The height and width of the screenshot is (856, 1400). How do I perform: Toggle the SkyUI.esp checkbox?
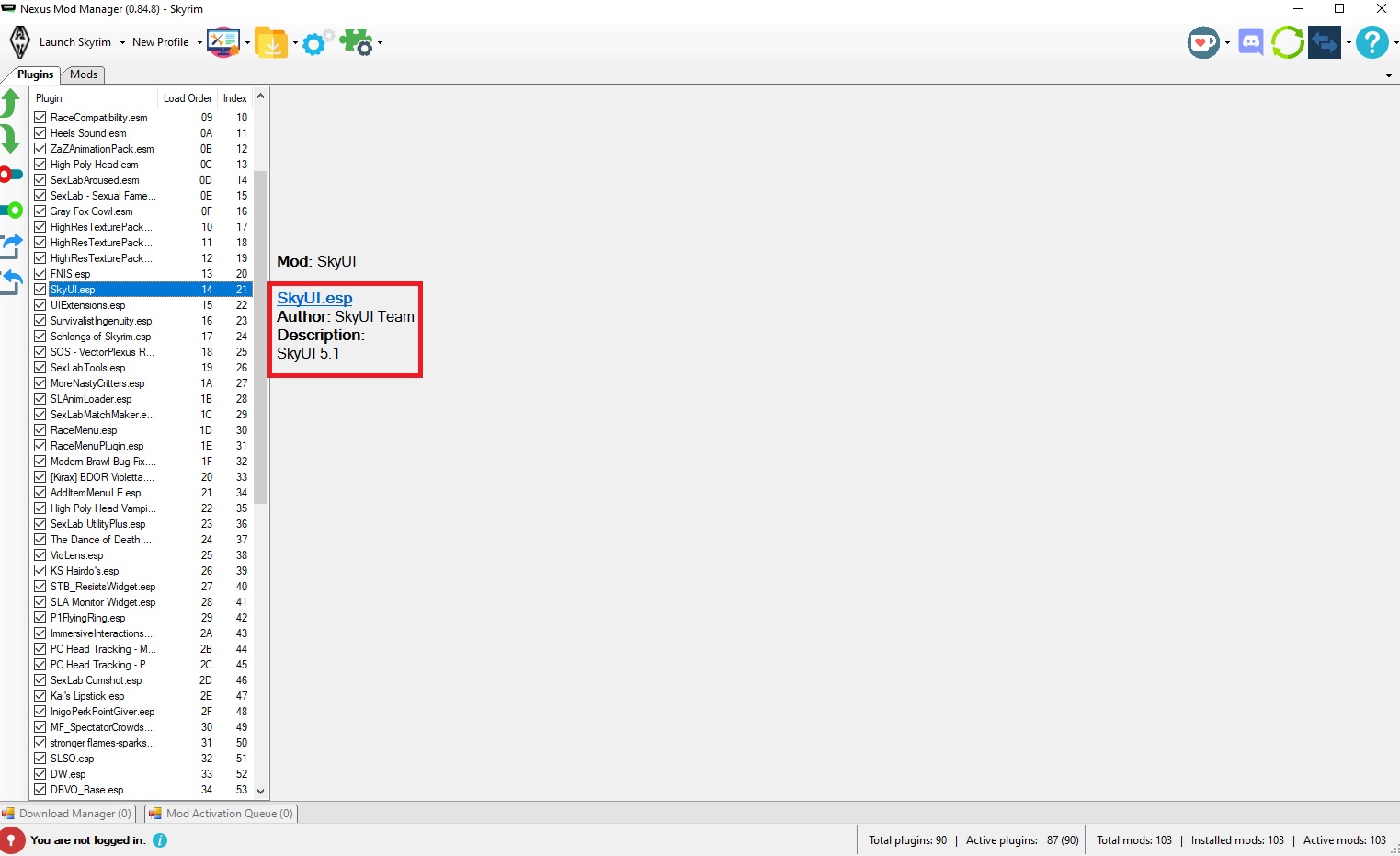40,290
